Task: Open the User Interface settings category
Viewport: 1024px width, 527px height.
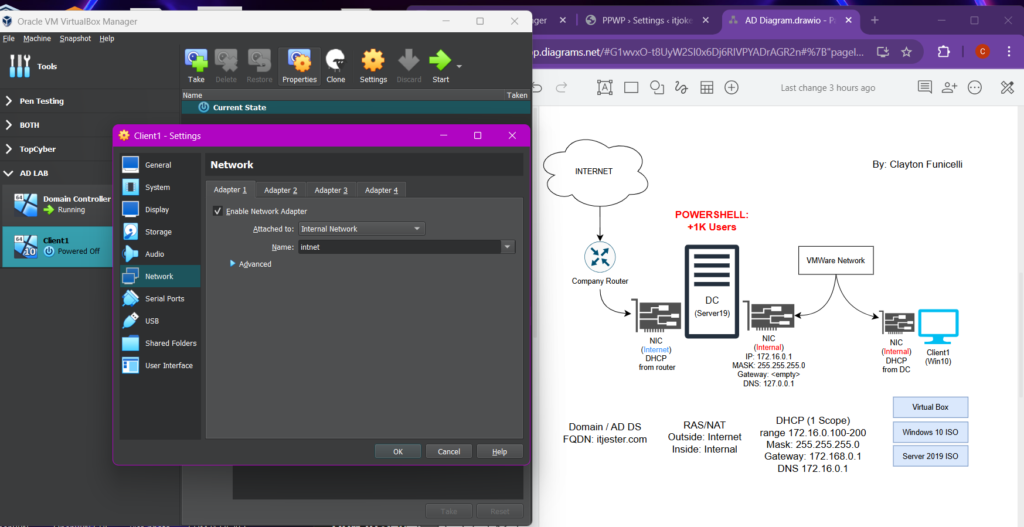Action: tap(159, 365)
